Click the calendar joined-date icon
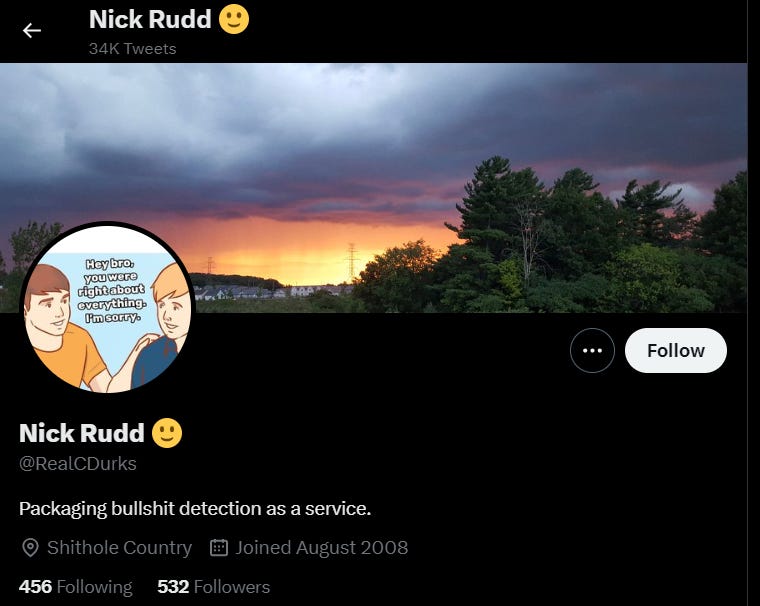Screen dimensions: 760x606 [x=219, y=547]
